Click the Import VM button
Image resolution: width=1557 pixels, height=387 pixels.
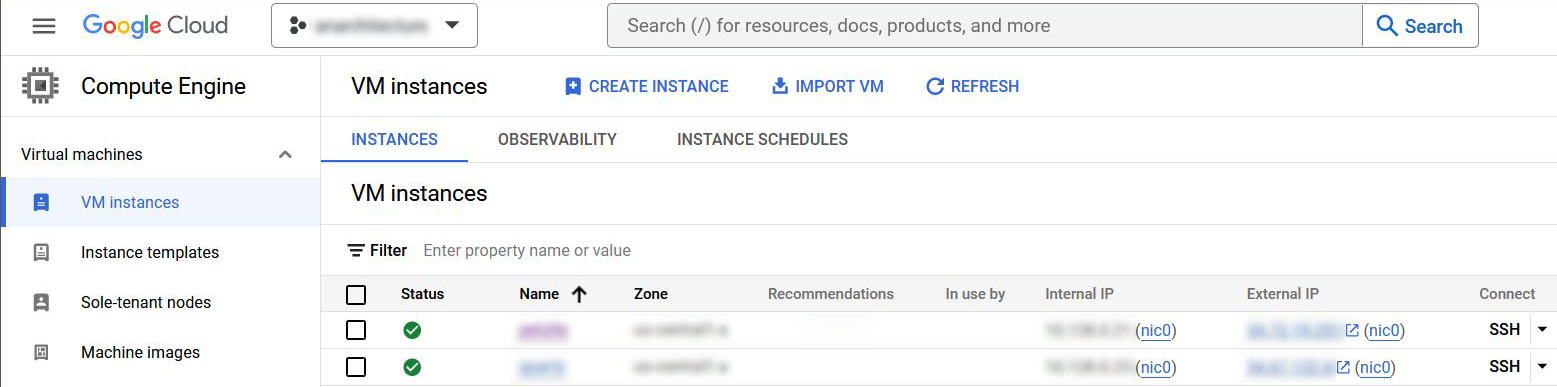click(827, 86)
